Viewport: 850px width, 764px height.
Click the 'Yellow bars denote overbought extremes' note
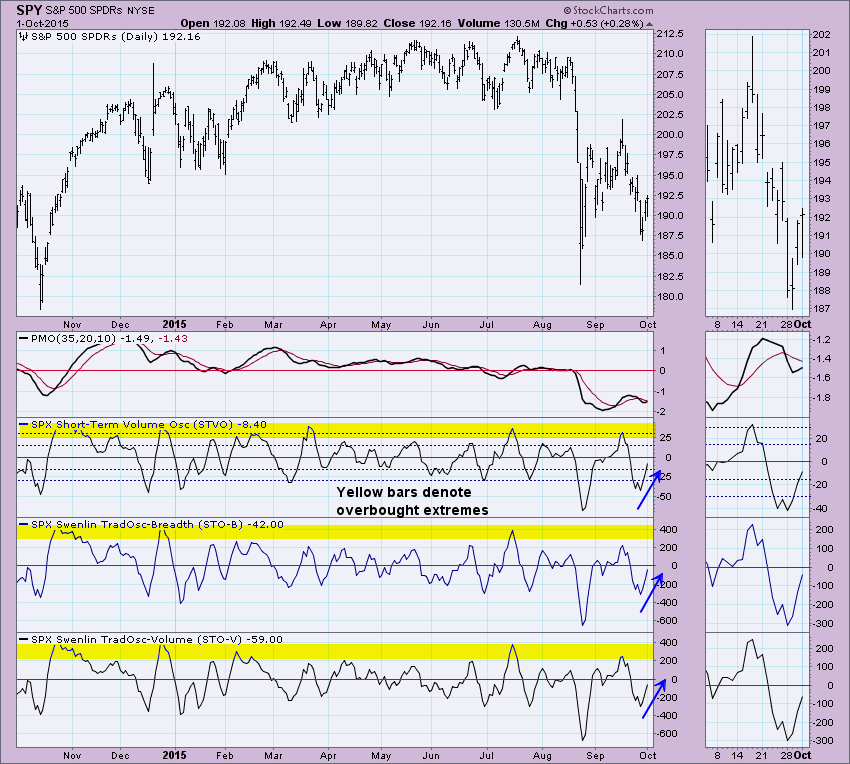coord(412,501)
